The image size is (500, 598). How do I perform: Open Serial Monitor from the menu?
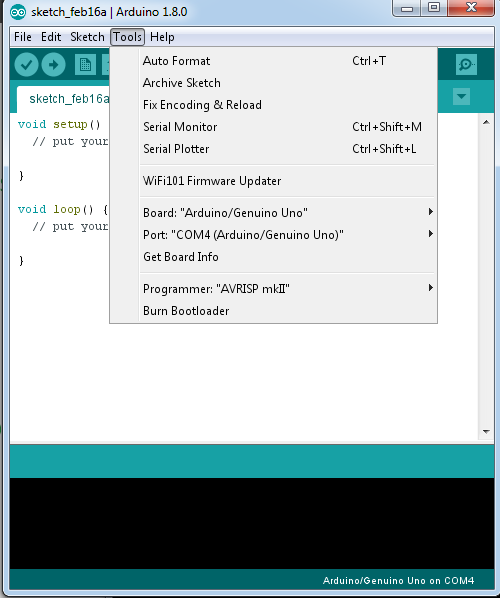coord(273,127)
